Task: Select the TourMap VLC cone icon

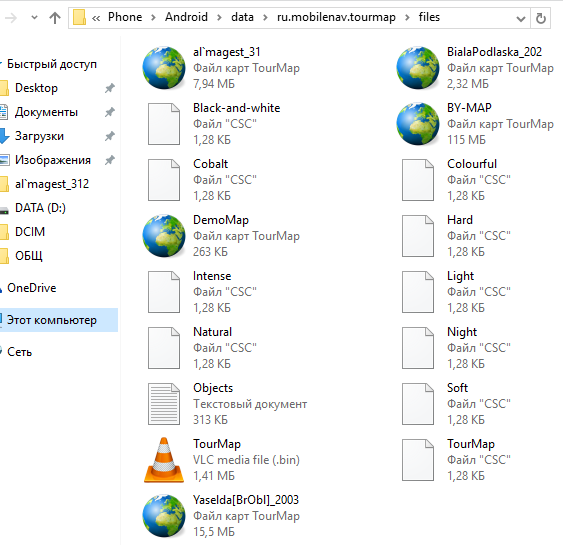Action: click(164, 460)
